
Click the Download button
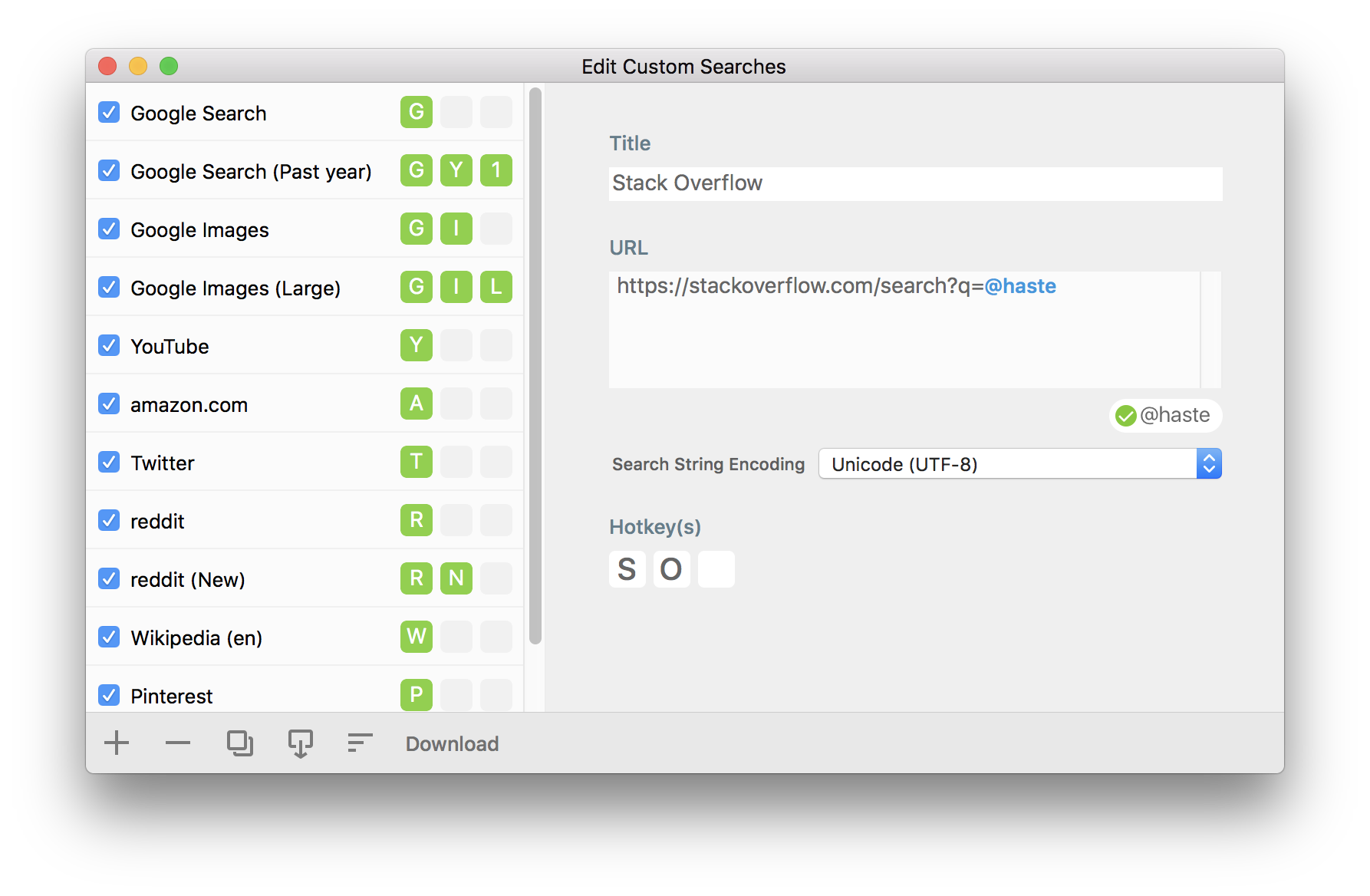453,743
